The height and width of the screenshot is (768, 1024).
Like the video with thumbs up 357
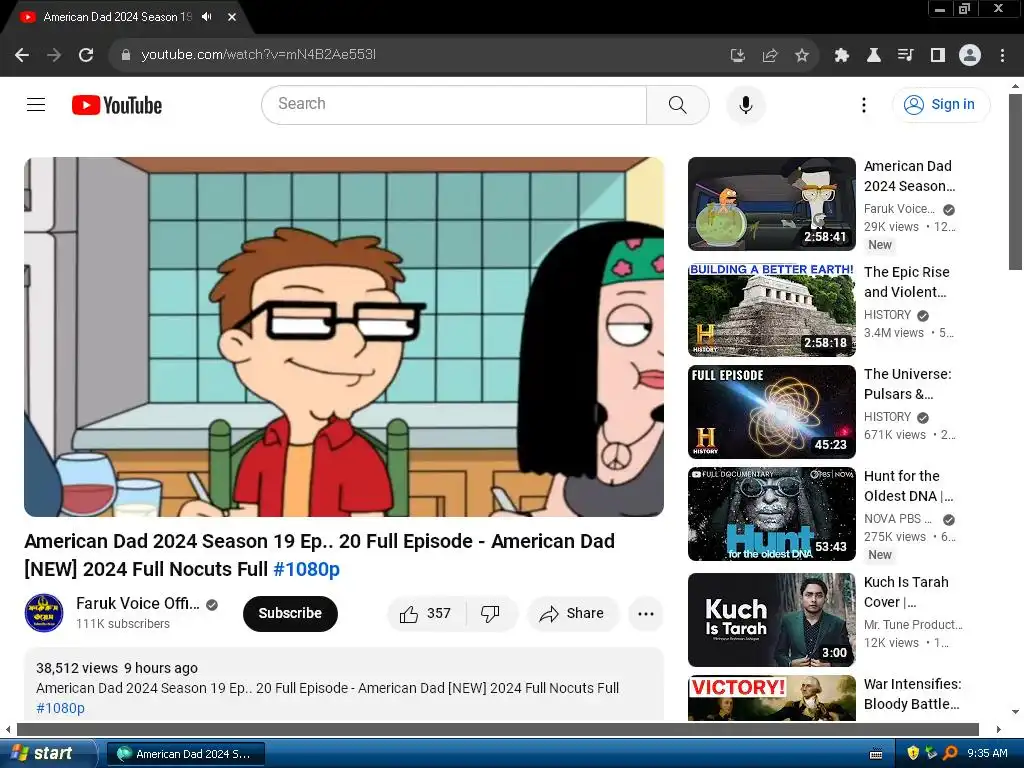coord(426,613)
